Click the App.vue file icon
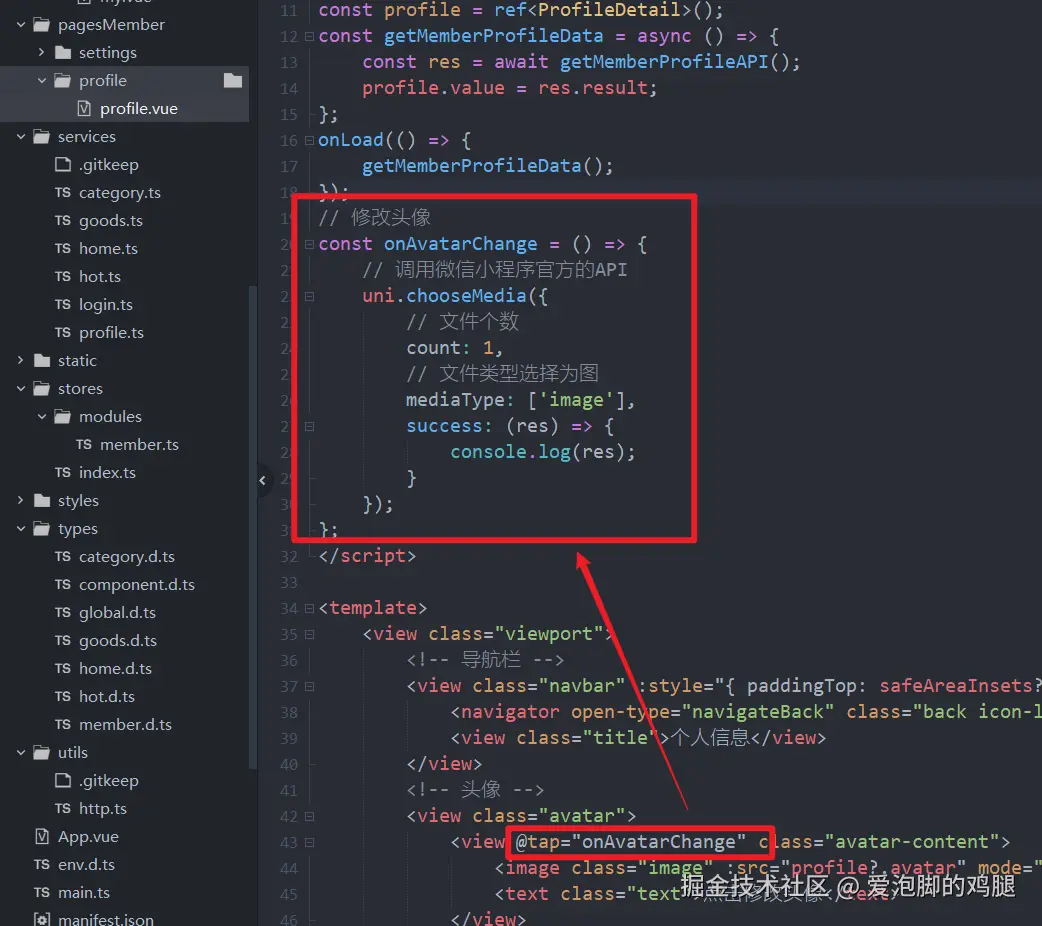 [41, 836]
